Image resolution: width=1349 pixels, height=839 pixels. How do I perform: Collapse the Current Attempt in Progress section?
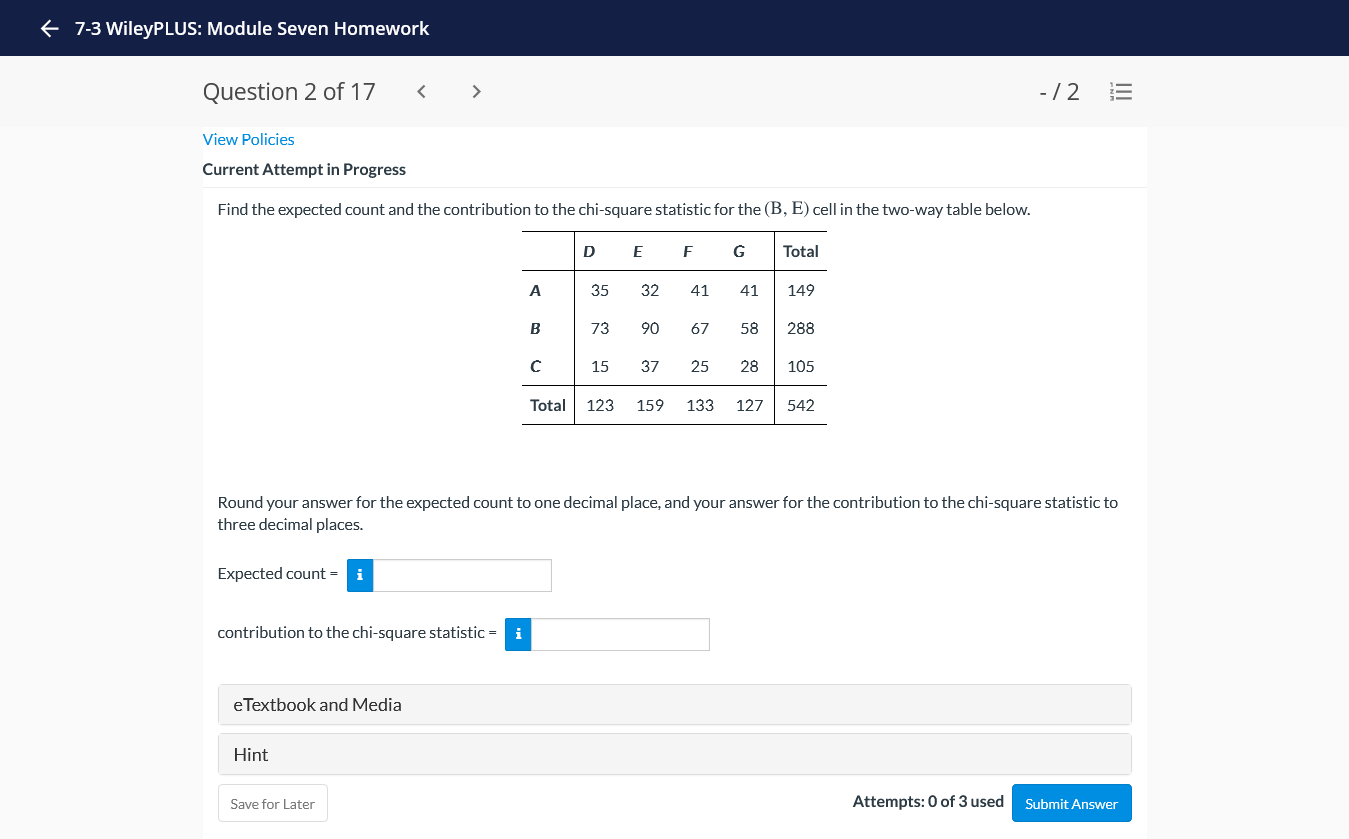coord(304,169)
